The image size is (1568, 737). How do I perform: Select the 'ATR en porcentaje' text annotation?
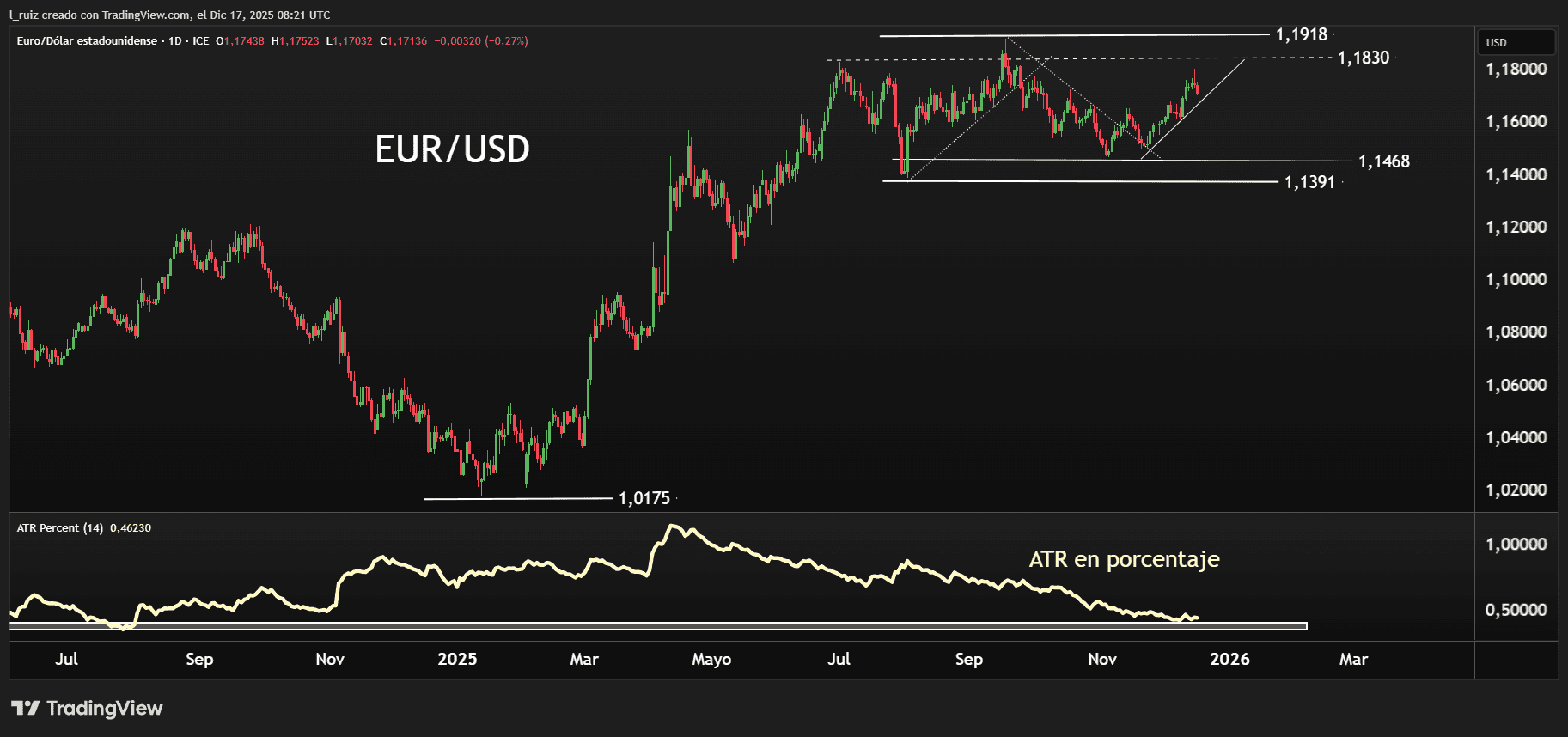point(1124,559)
